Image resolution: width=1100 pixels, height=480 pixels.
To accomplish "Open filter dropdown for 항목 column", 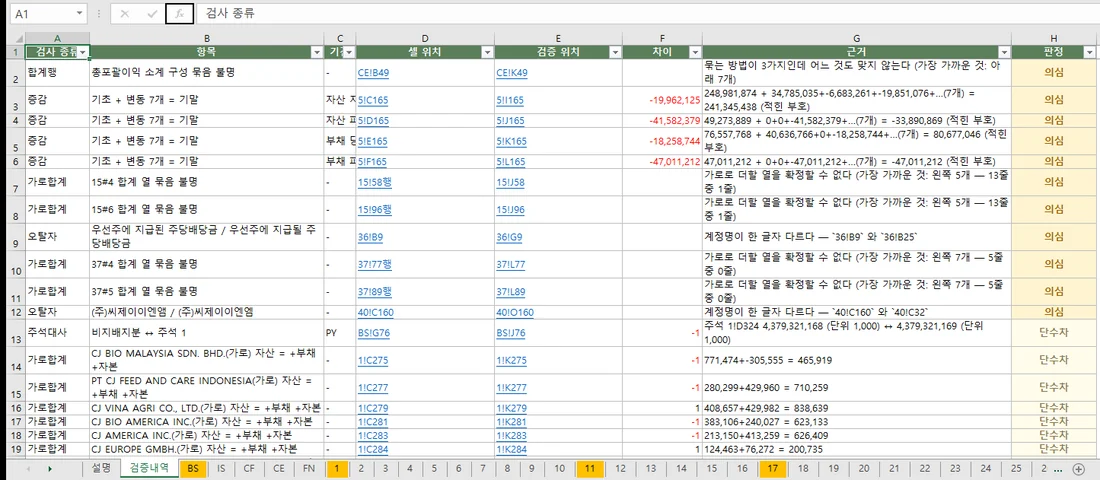I will [x=317, y=52].
